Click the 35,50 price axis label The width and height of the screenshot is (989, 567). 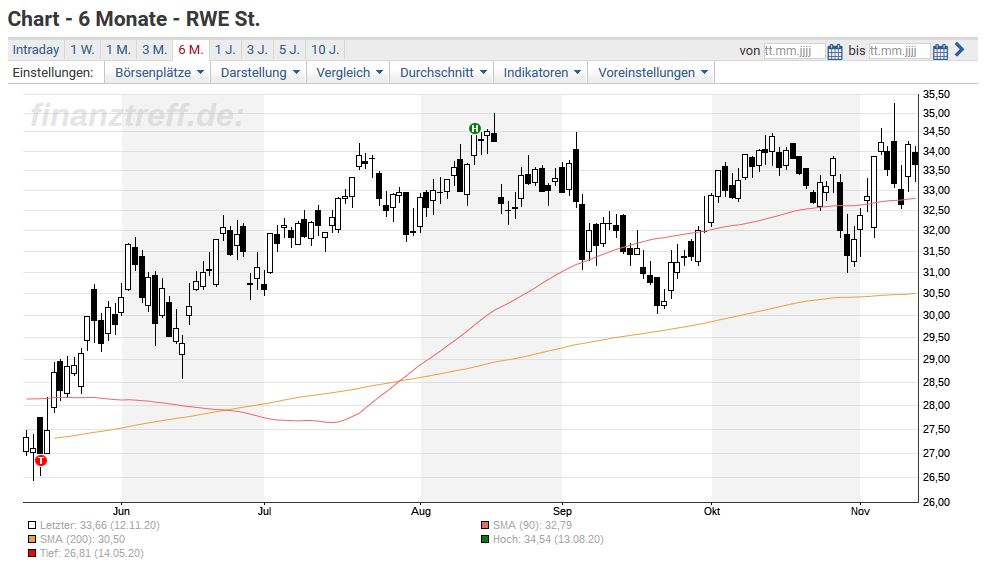pyautogui.click(x=936, y=94)
